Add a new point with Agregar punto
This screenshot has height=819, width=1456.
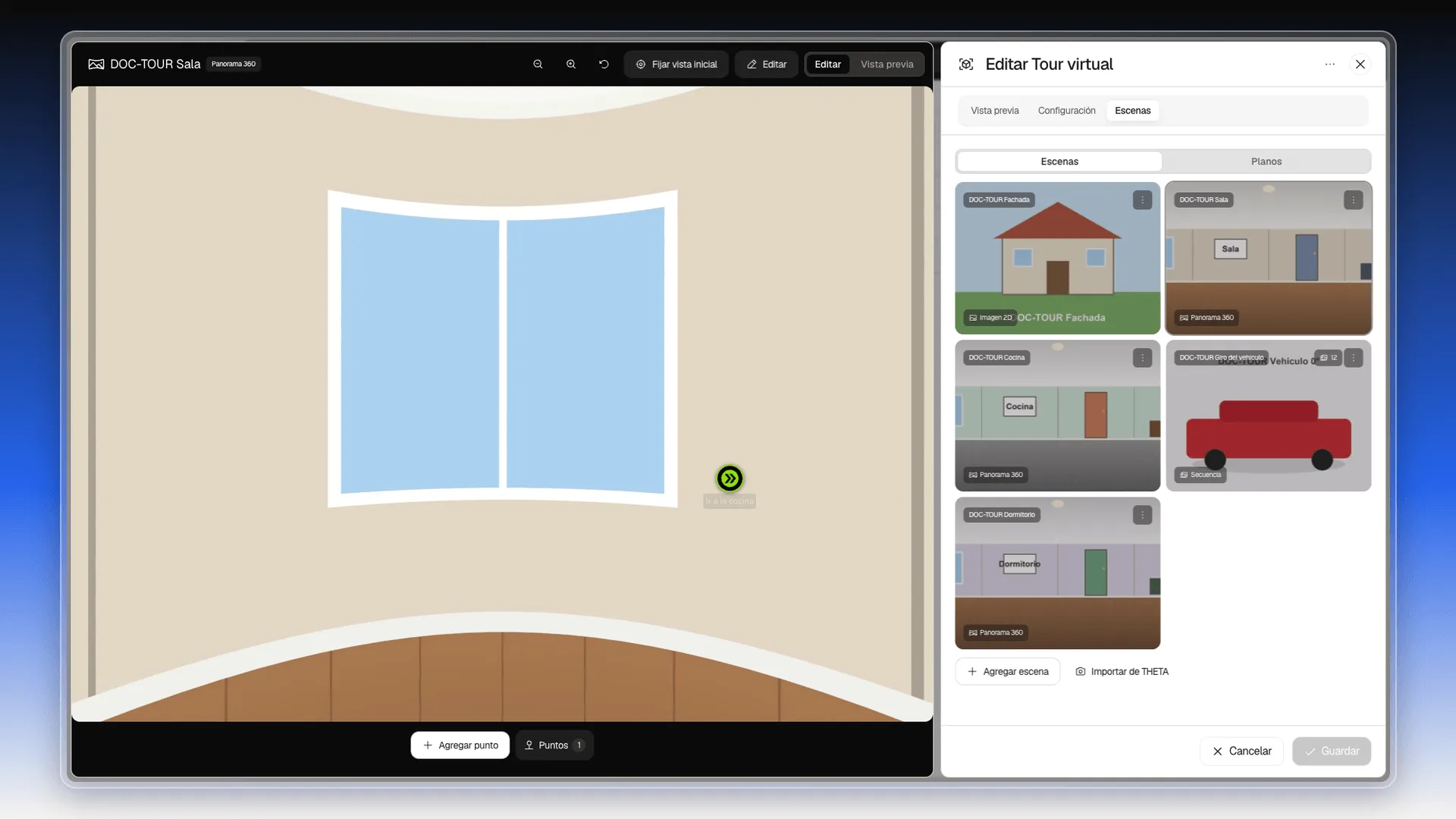pos(460,745)
